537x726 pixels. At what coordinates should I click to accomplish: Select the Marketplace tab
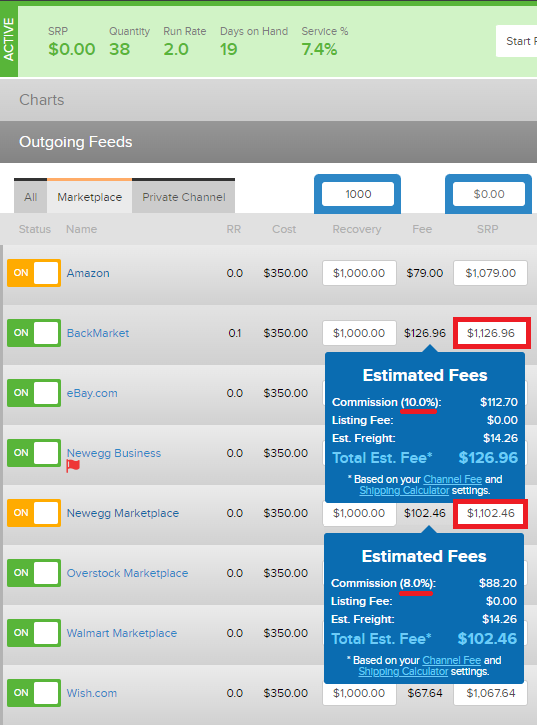(x=90, y=197)
